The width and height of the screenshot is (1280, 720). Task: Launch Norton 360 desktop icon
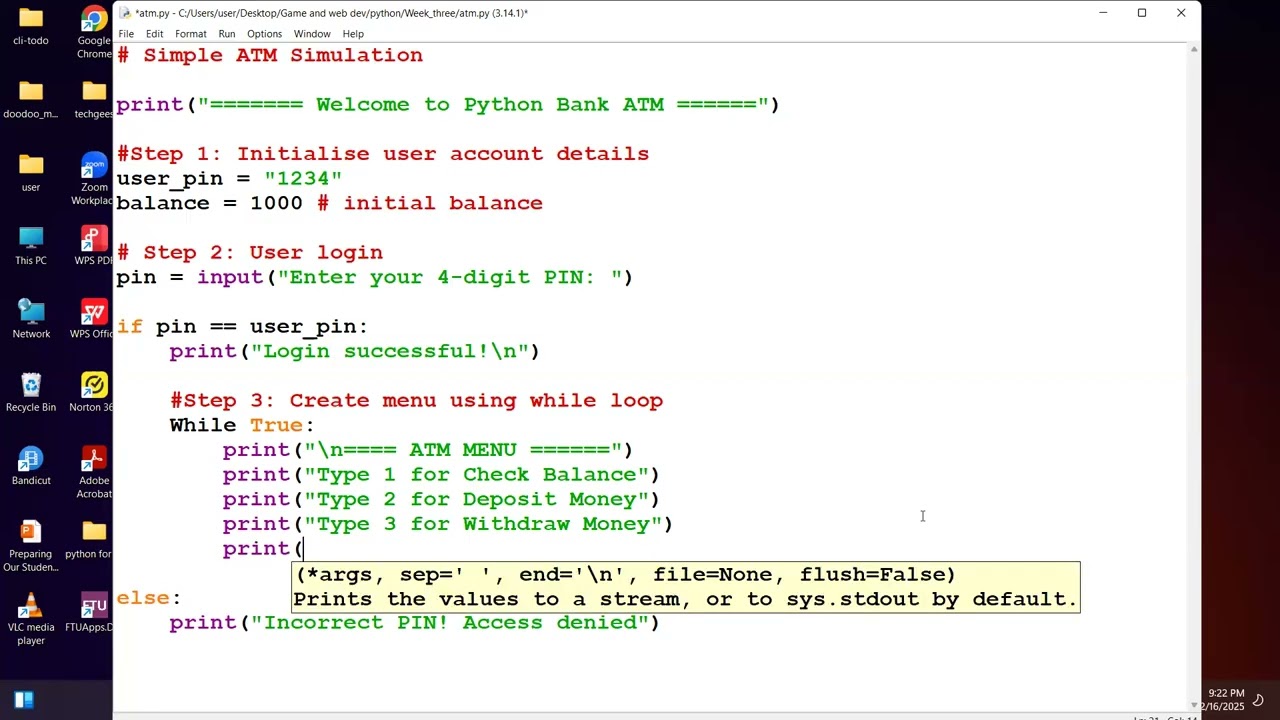coord(94,393)
